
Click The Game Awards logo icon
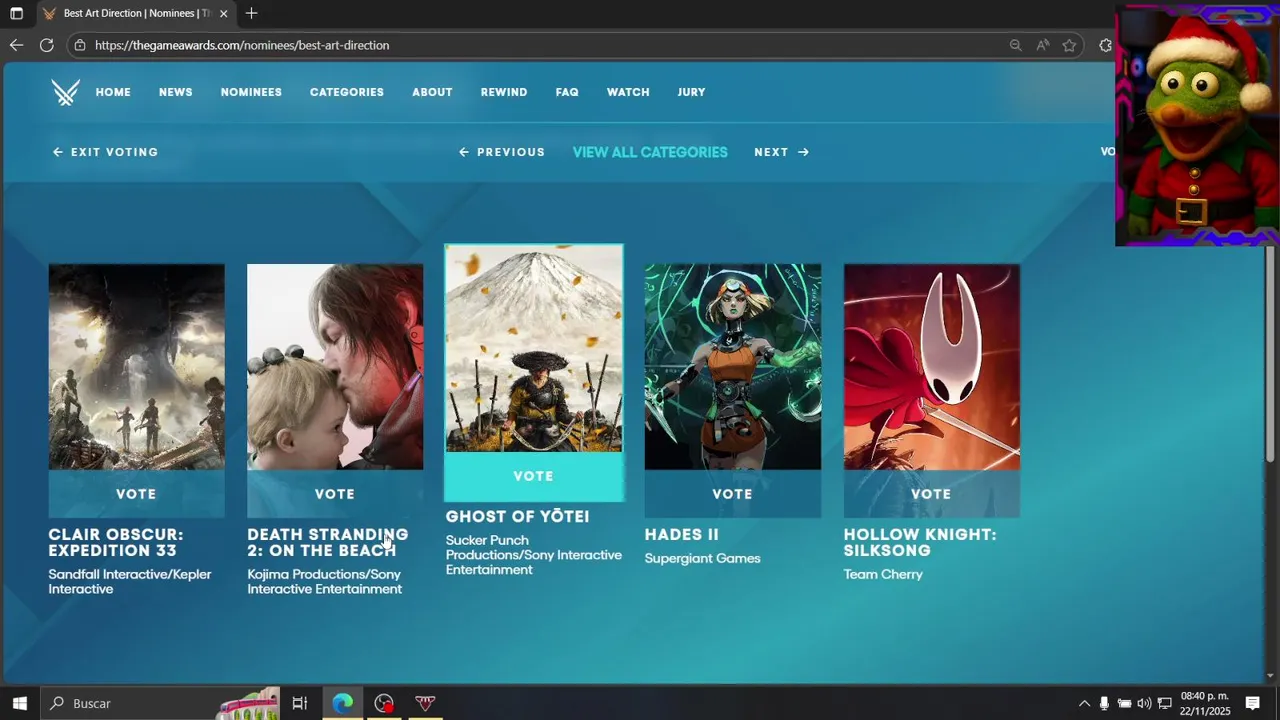pos(66,92)
